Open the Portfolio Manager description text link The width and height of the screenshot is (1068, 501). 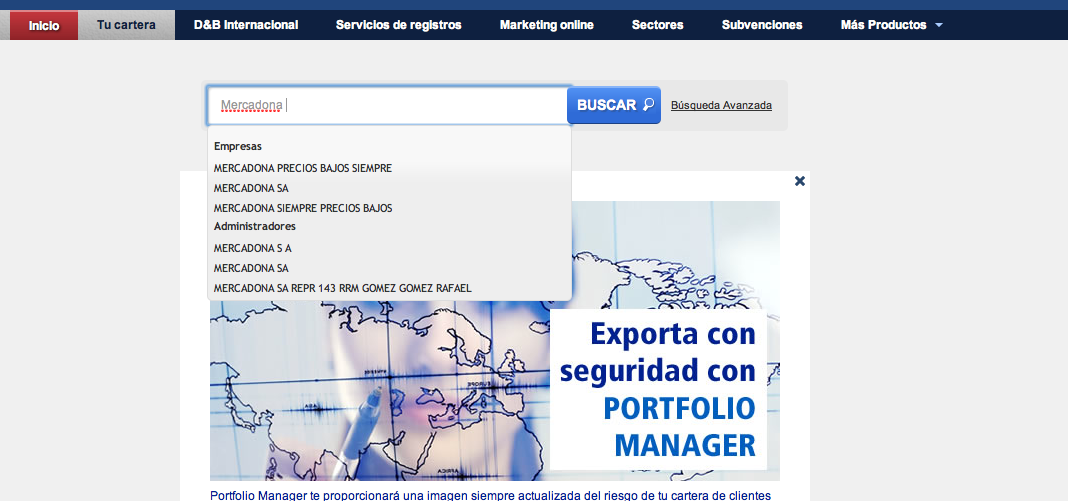click(490, 494)
